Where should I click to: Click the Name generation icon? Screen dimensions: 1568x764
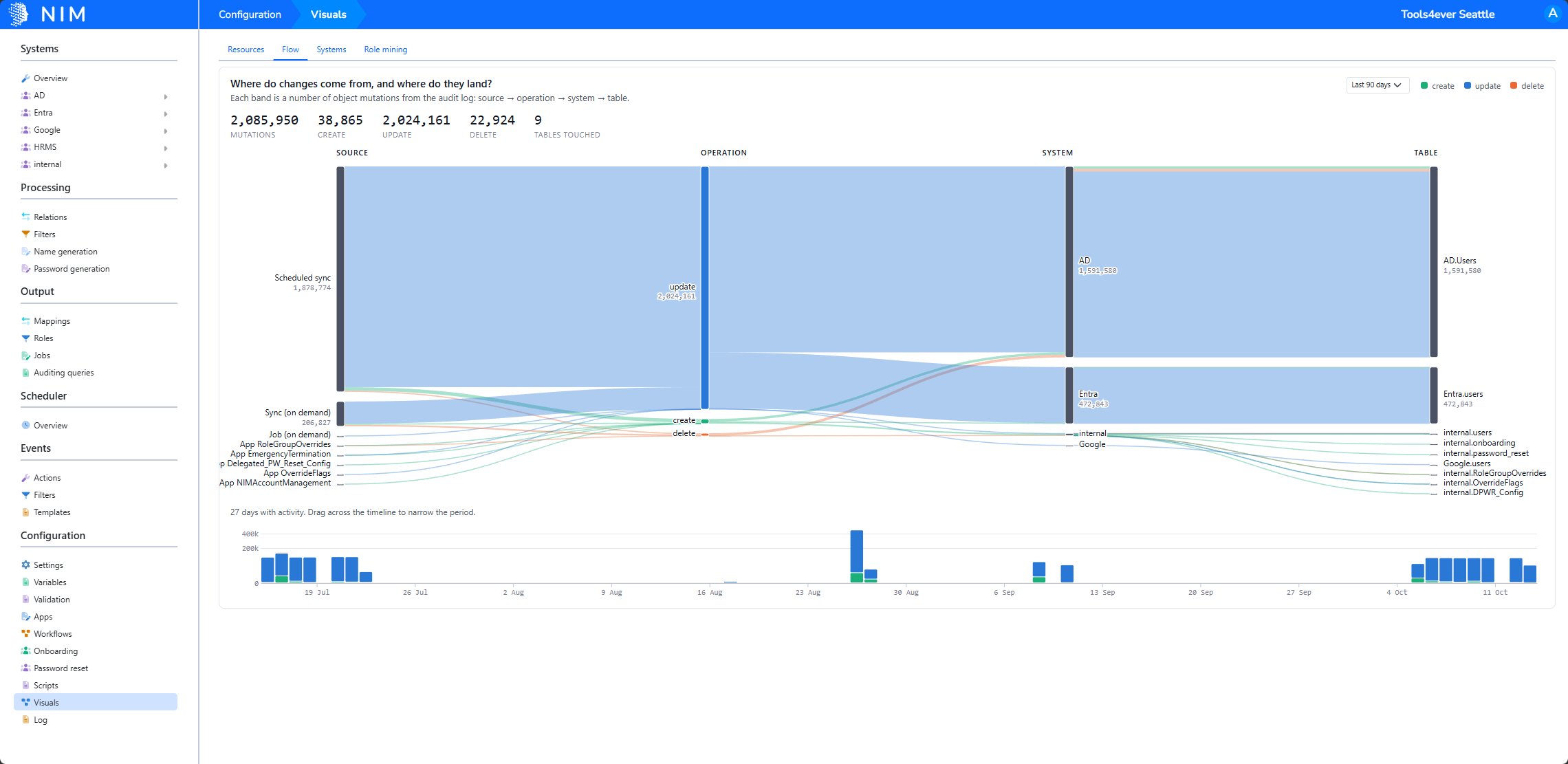(x=25, y=251)
